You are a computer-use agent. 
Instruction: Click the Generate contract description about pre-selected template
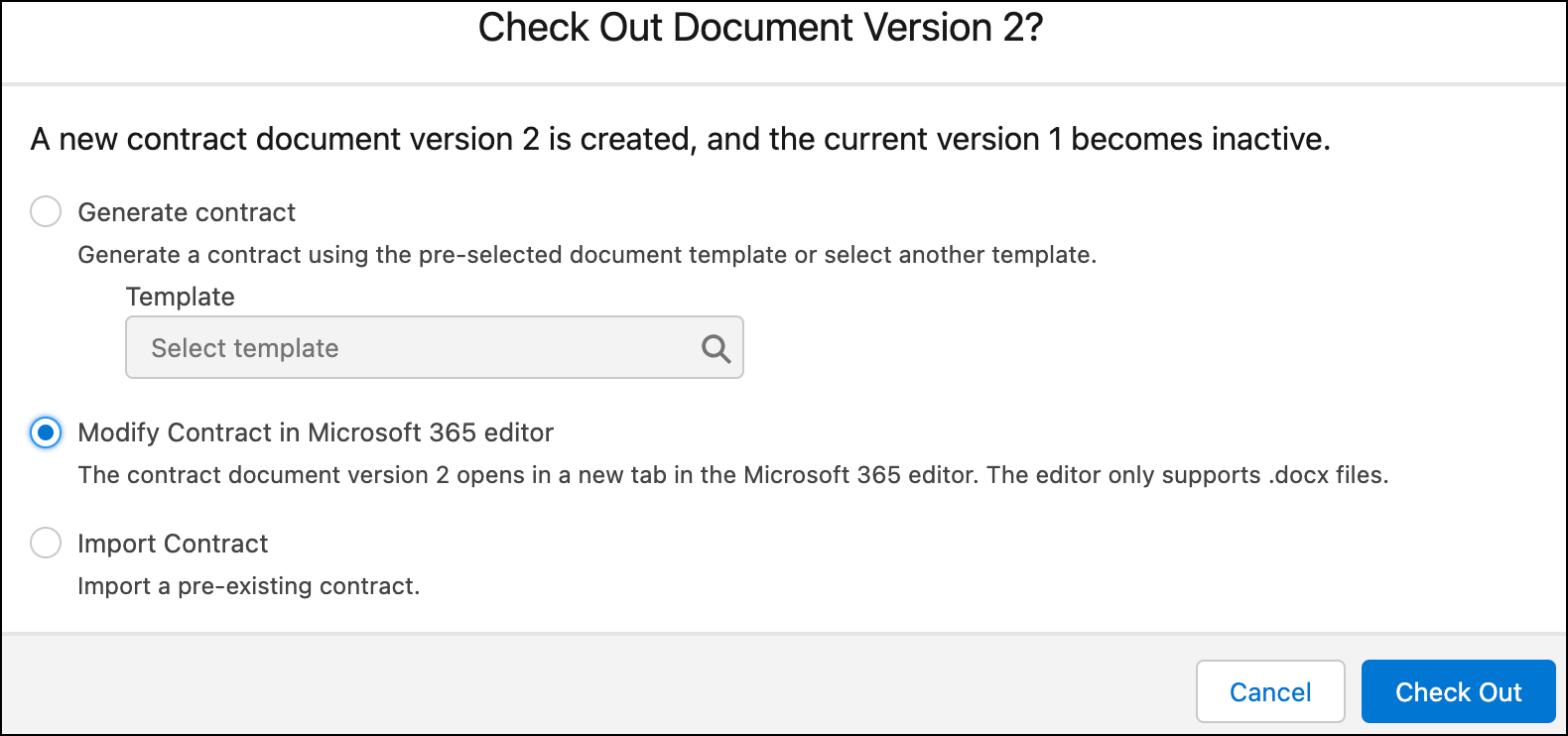coord(587,255)
